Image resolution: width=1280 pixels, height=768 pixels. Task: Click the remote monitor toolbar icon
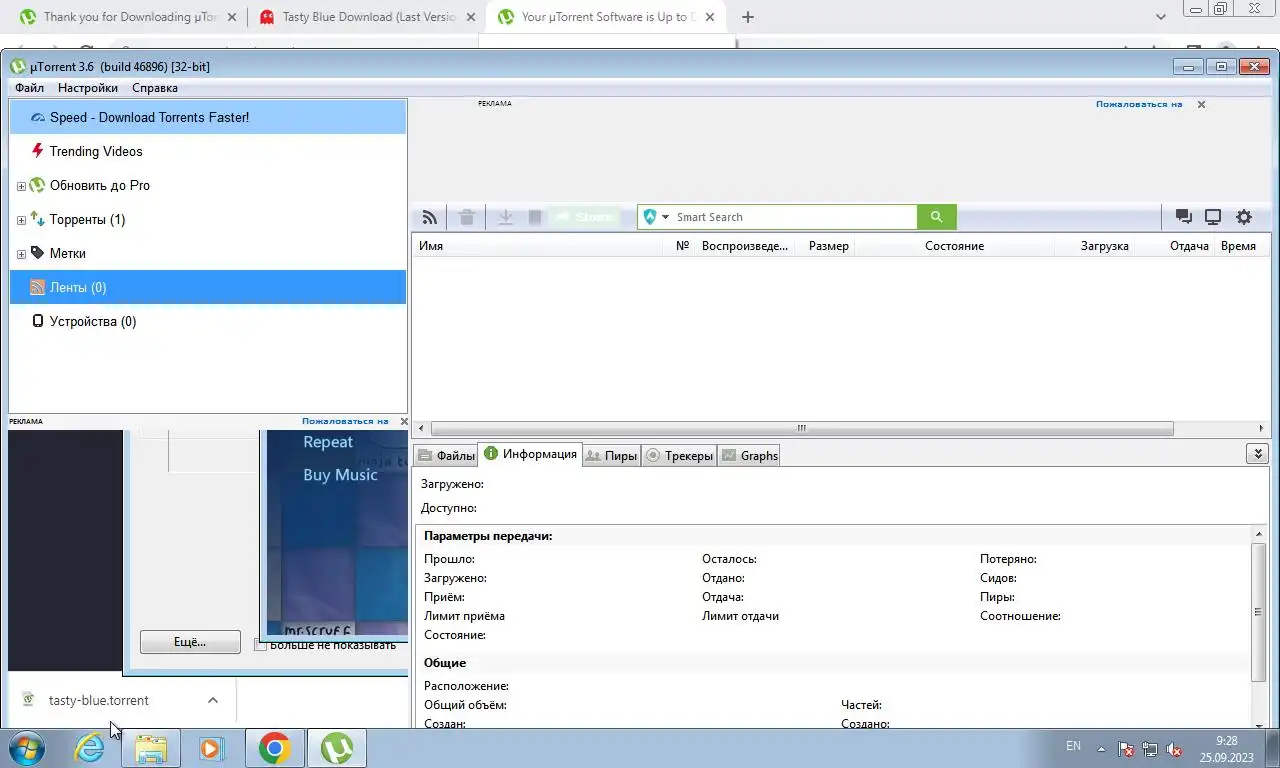point(1213,217)
